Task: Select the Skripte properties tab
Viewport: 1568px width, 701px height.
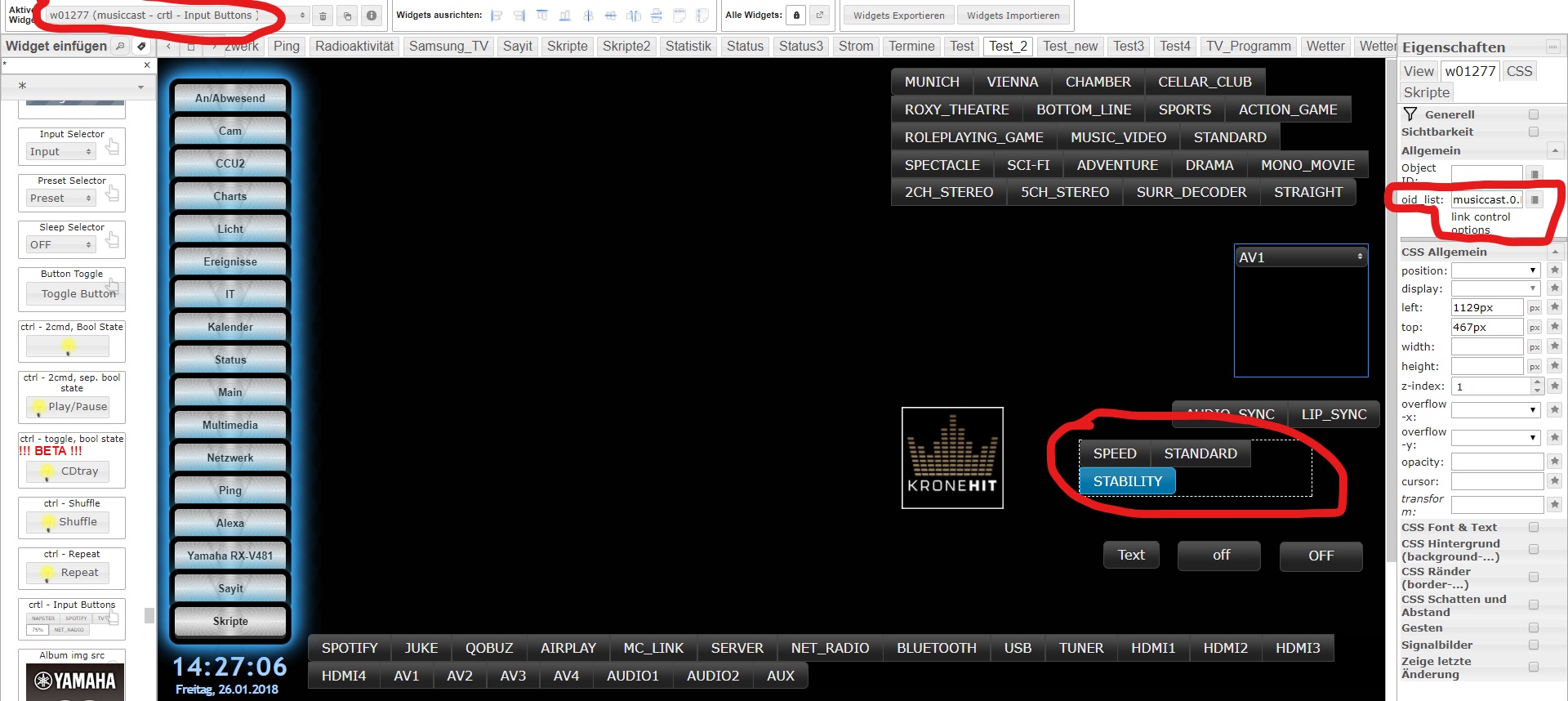Action: (1427, 92)
